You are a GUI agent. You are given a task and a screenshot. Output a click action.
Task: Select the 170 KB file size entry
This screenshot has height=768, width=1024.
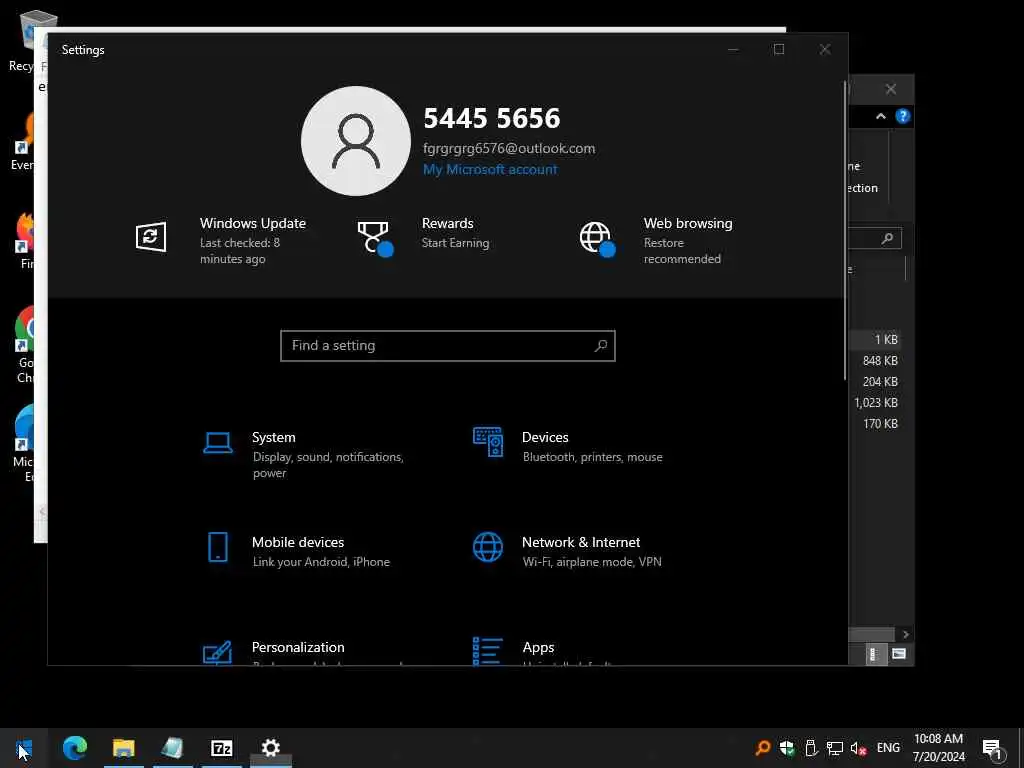[880, 423]
